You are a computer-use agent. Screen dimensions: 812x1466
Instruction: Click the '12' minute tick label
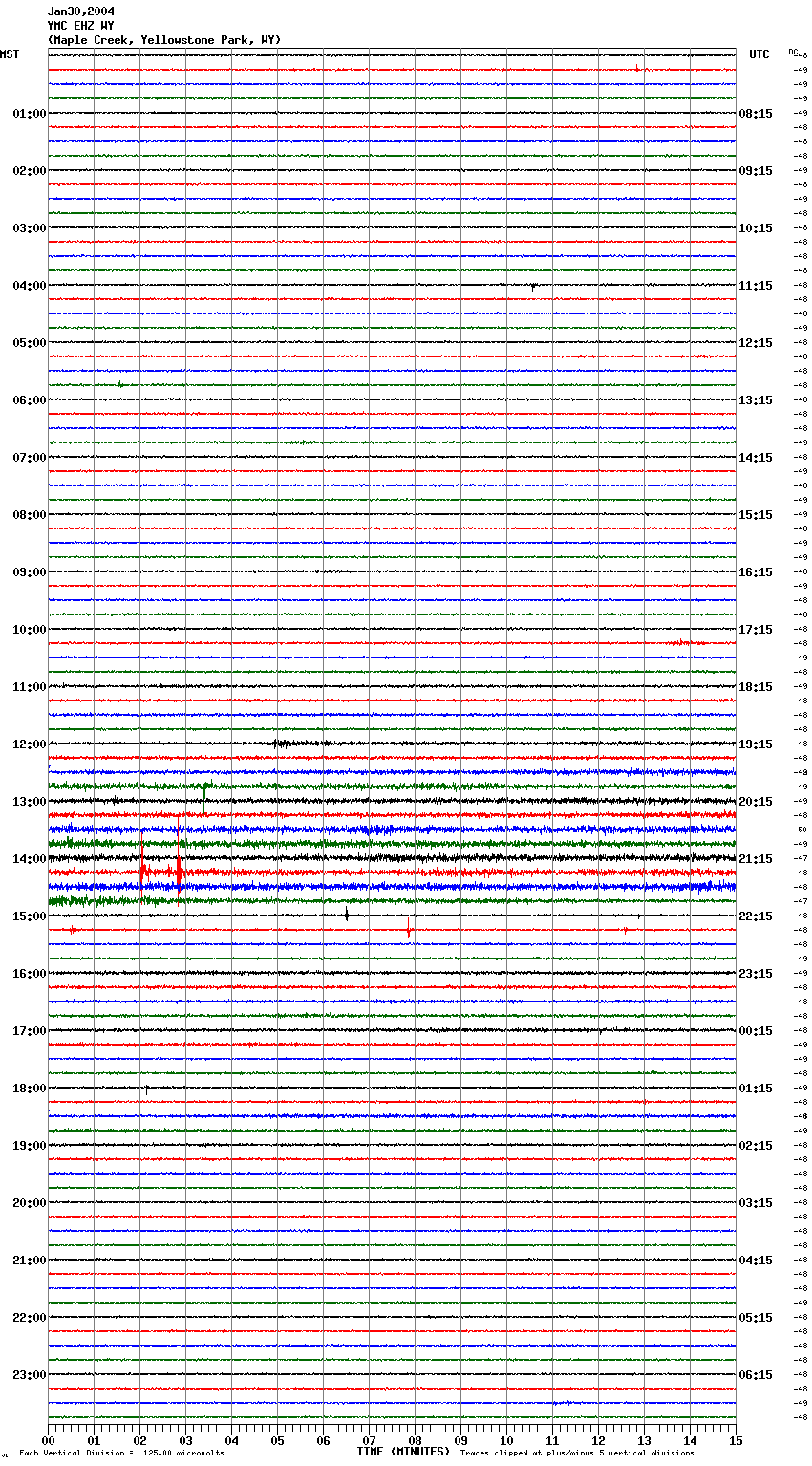(x=599, y=1441)
